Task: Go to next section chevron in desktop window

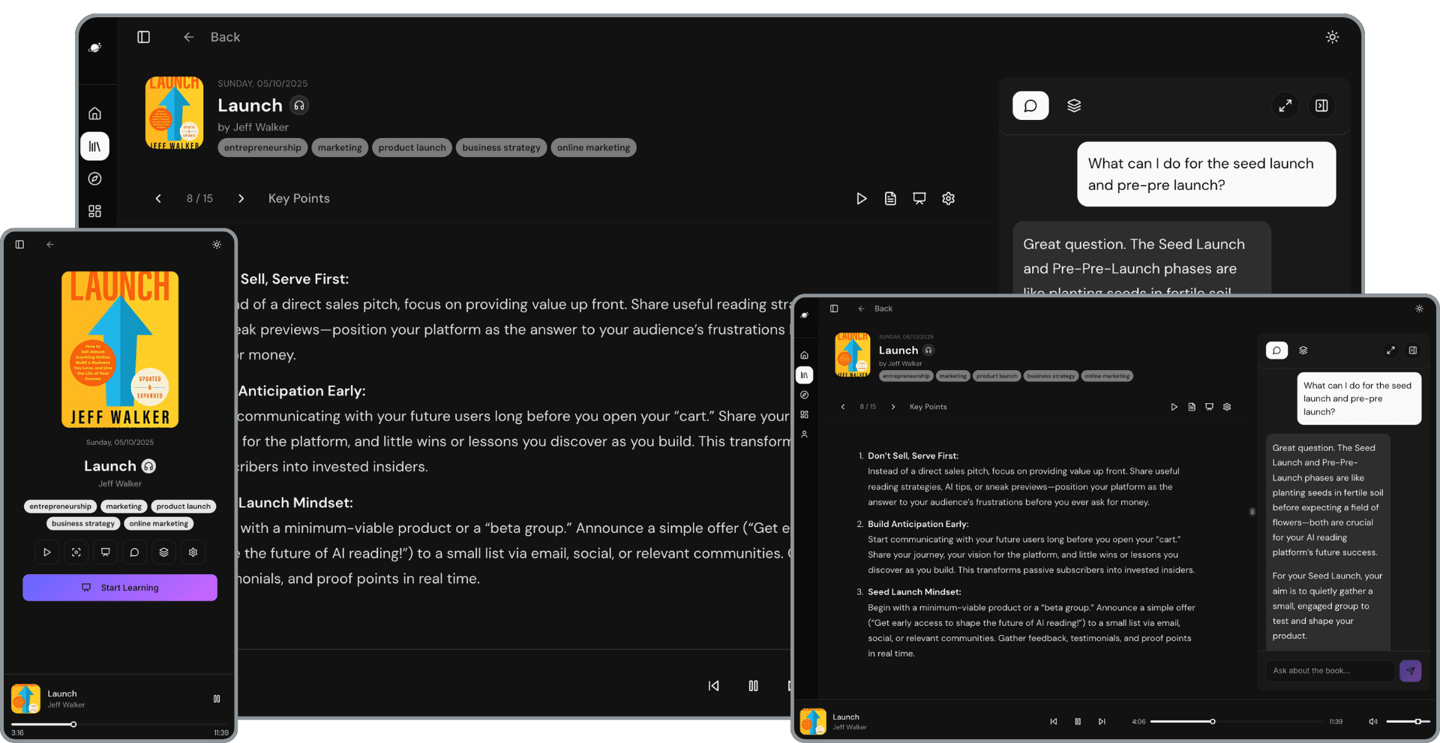Action: coord(241,198)
